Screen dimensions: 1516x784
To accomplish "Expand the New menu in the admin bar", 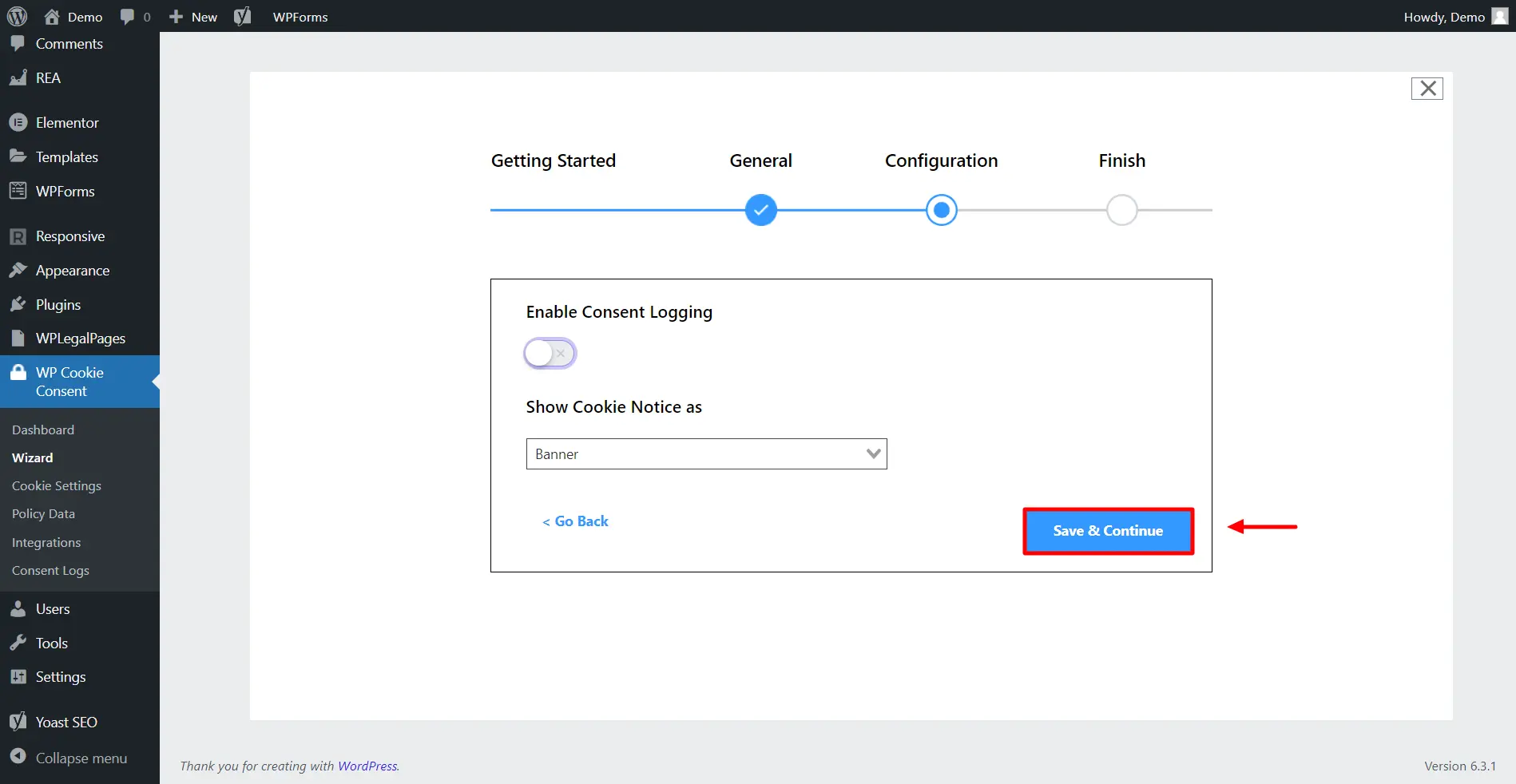I will coord(191,16).
